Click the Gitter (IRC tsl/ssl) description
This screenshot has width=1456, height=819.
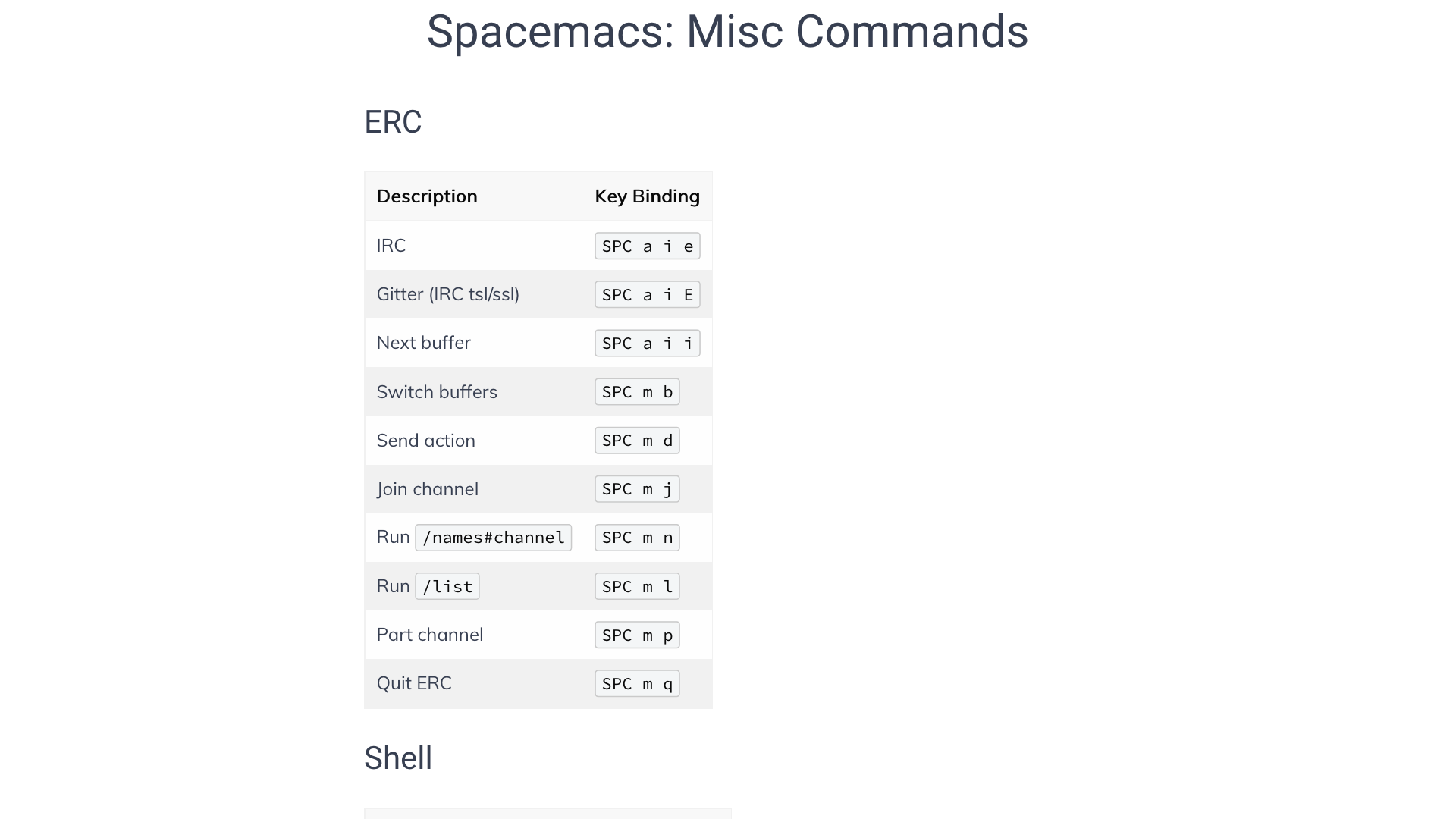click(x=447, y=294)
